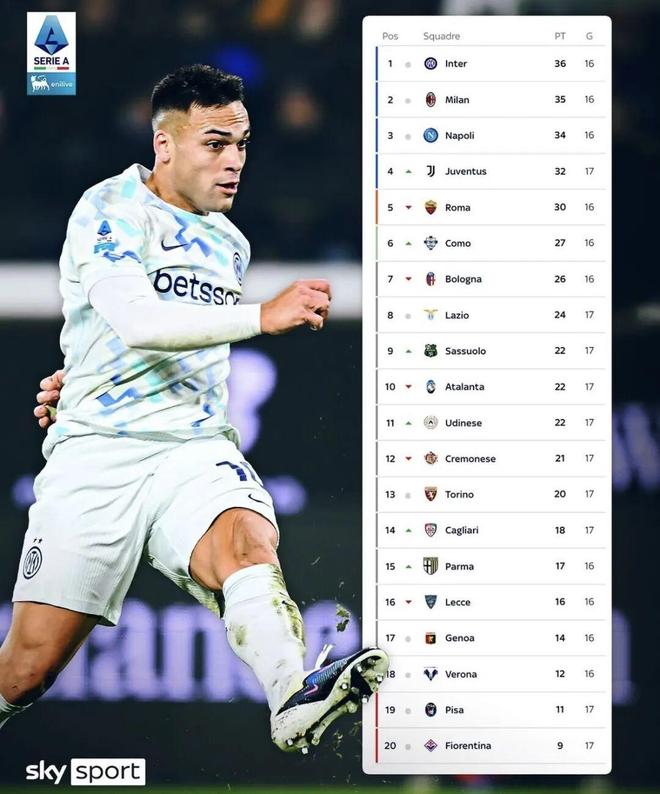
Task: Click the Pos column header
Action: (x=390, y=36)
